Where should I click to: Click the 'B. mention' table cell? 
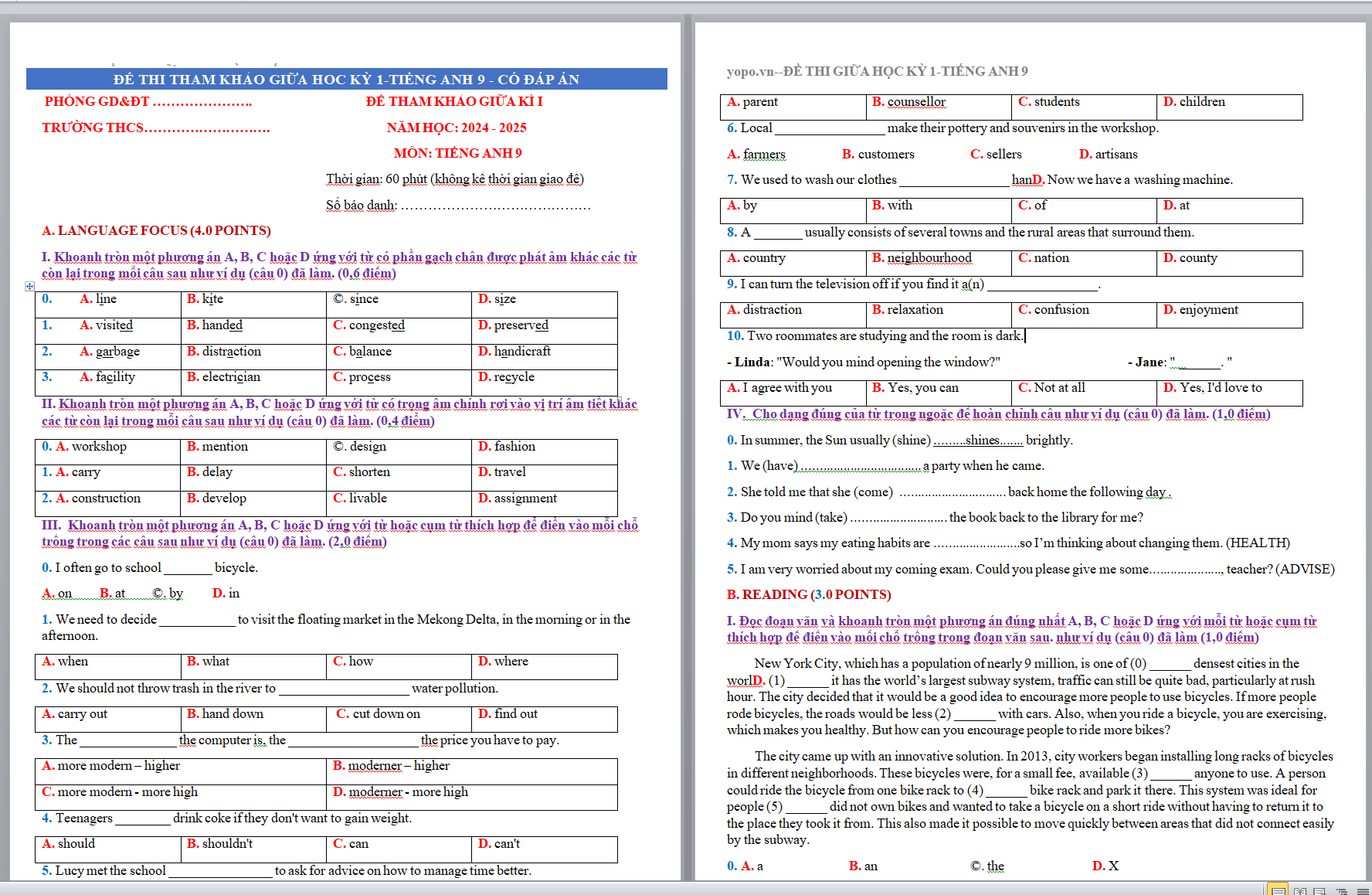pyautogui.click(x=253, y=452)
